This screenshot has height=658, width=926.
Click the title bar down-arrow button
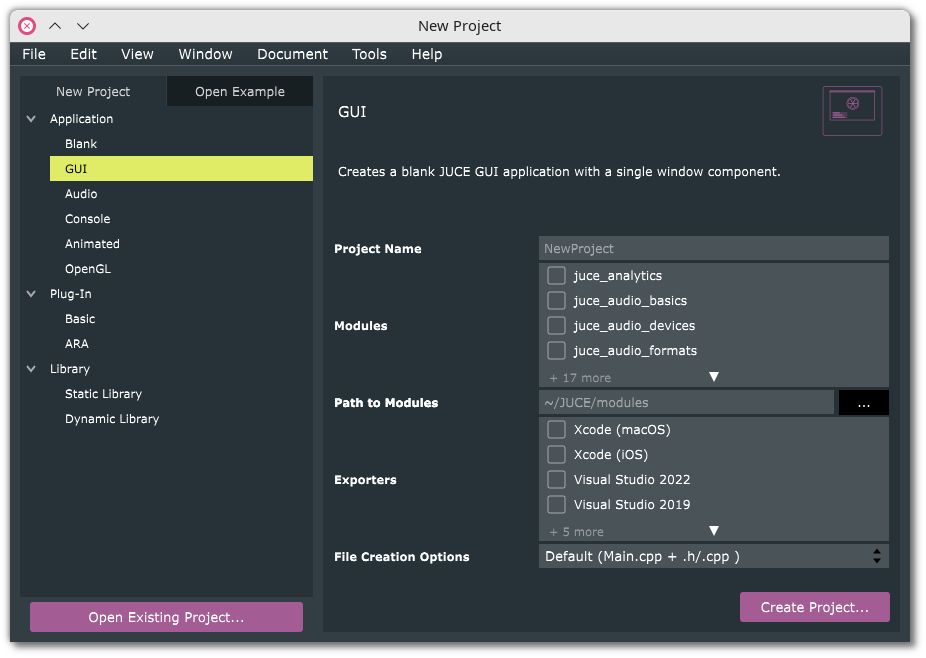(83, 26)
